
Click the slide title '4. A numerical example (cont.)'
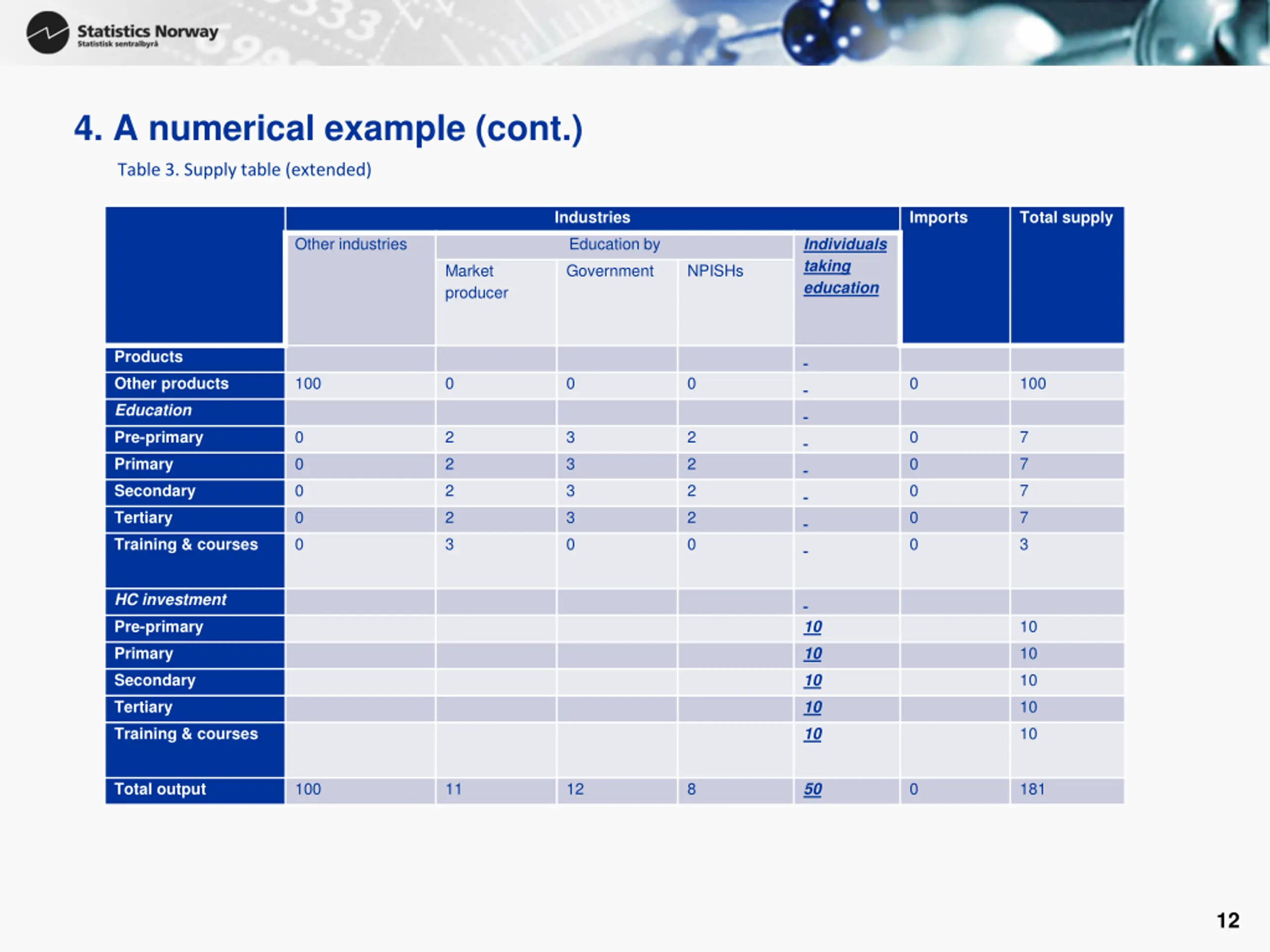[328, 128]
